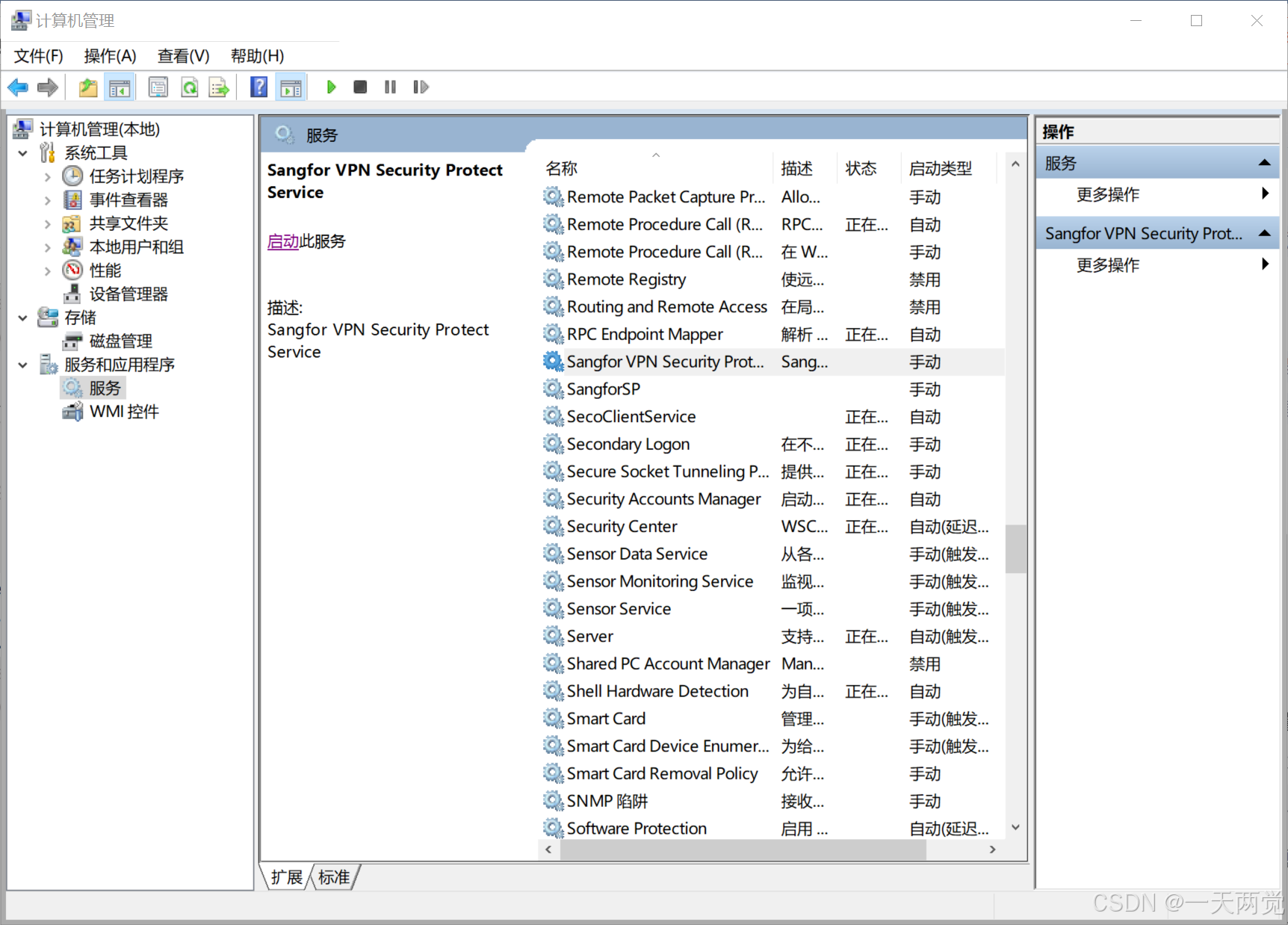The width and height of the screenshot is (1288, 925).
Task: Click horizontal scrollbar thumb under services list
Action: click(743, 850)
